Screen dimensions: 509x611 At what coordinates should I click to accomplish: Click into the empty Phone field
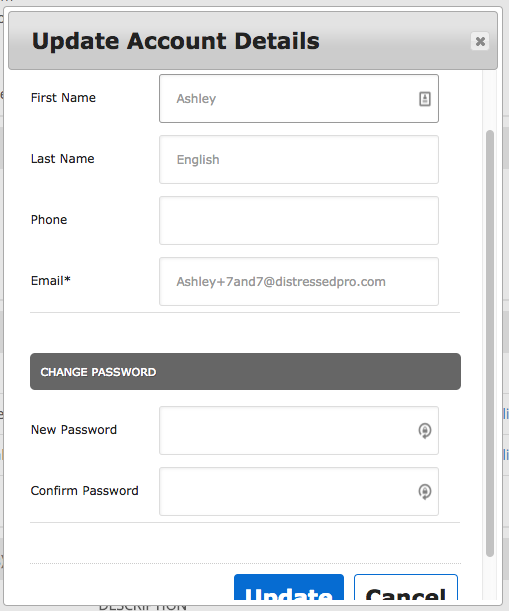299,221
